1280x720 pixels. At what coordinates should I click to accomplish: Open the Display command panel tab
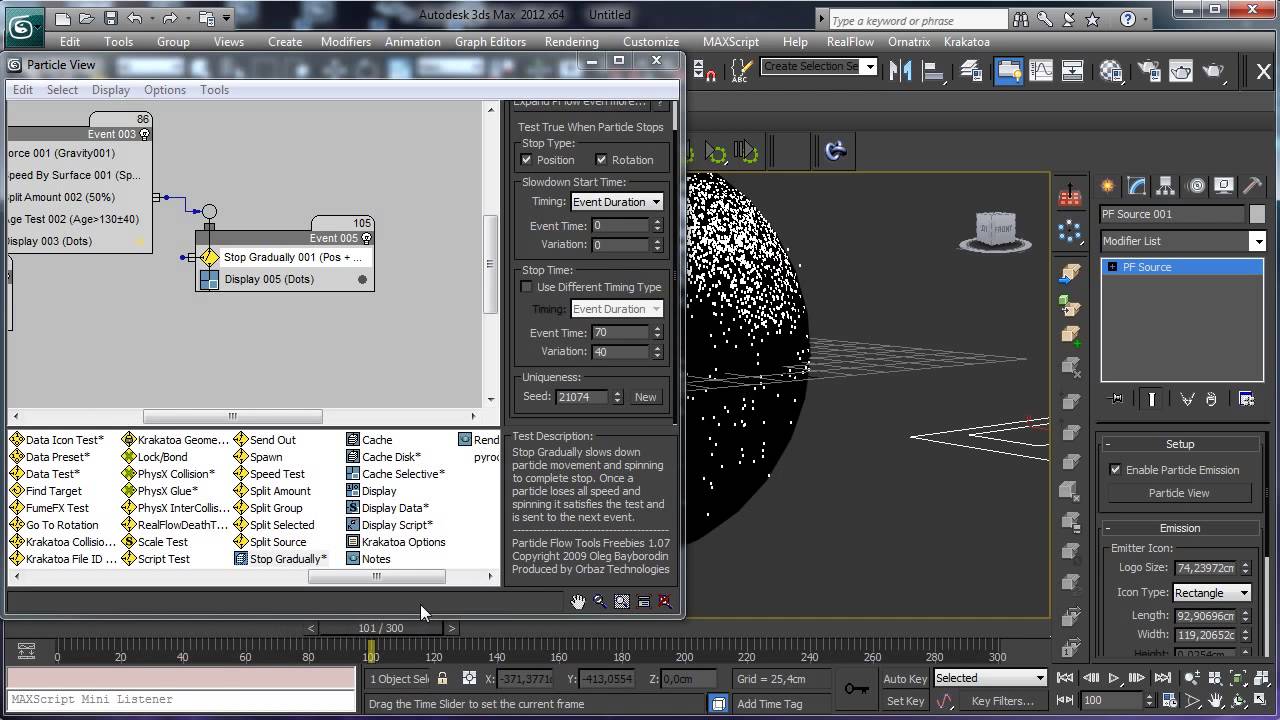click(x=1224, y=186)
